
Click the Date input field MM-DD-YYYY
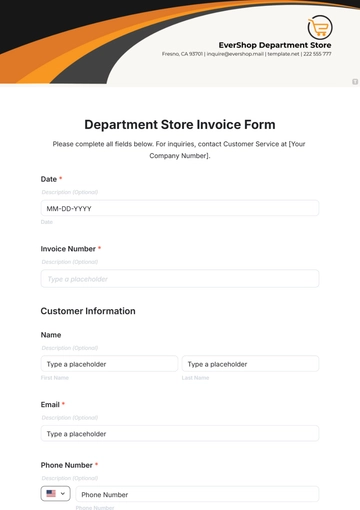(180, 208)
